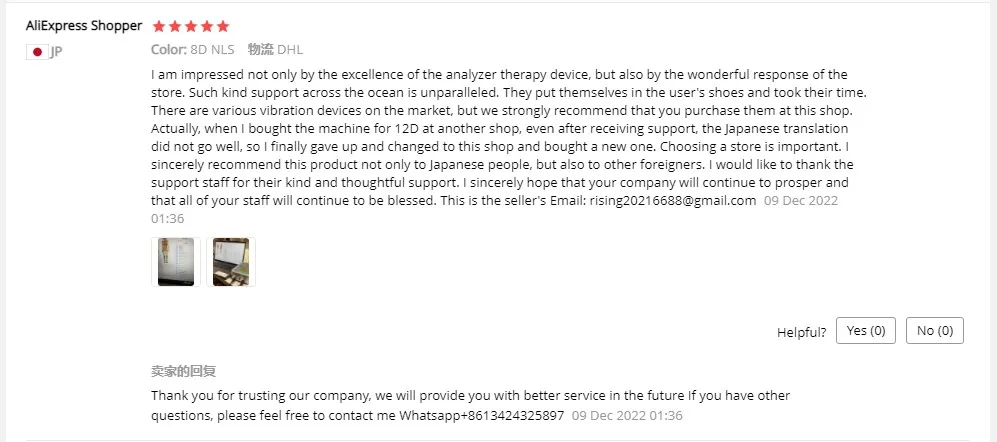Screen dimensions: 997x442
Task: Click the third rating star
Action: coord(190,26)
